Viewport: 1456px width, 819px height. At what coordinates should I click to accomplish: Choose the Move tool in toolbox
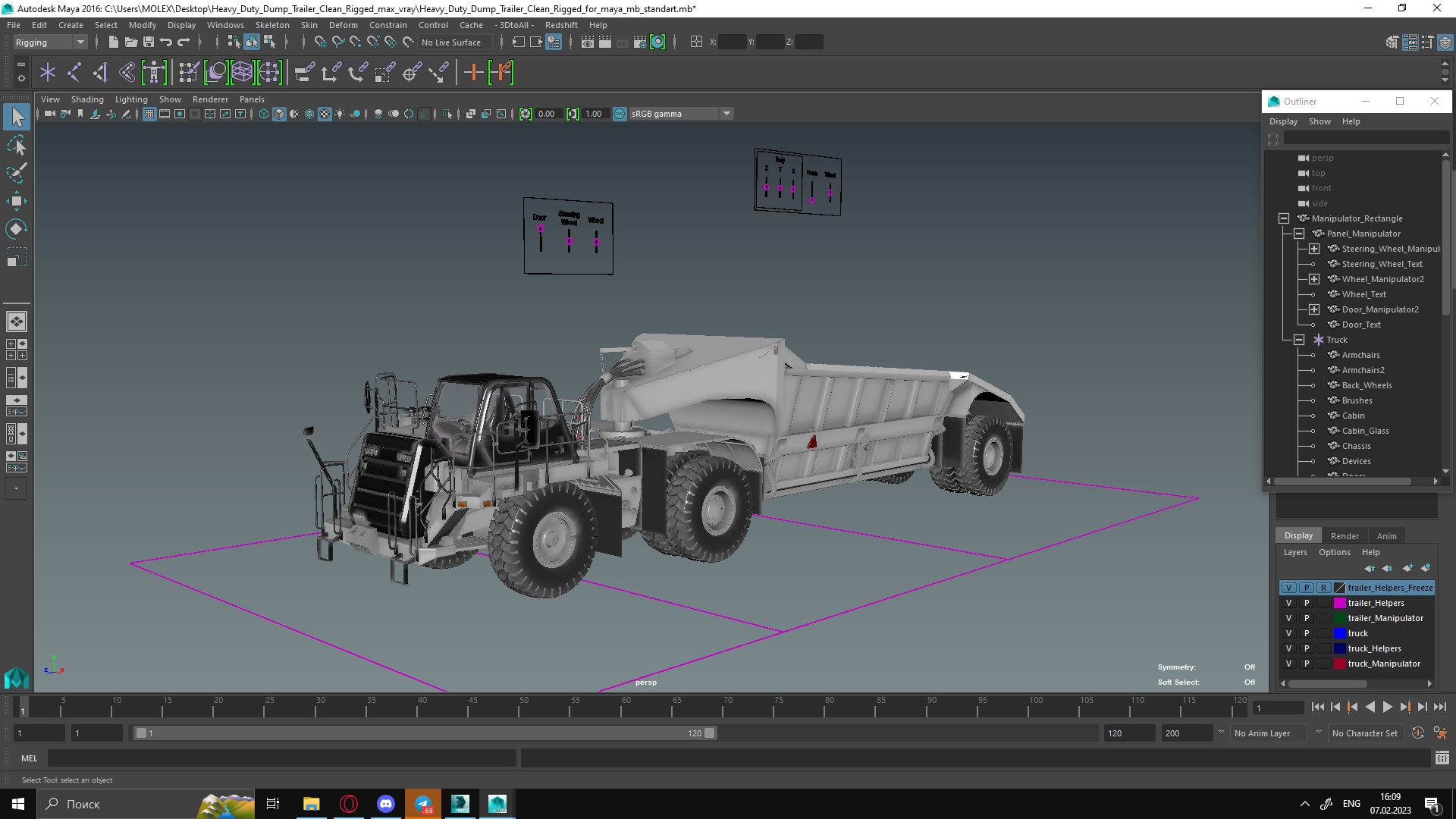click(17, 201)
